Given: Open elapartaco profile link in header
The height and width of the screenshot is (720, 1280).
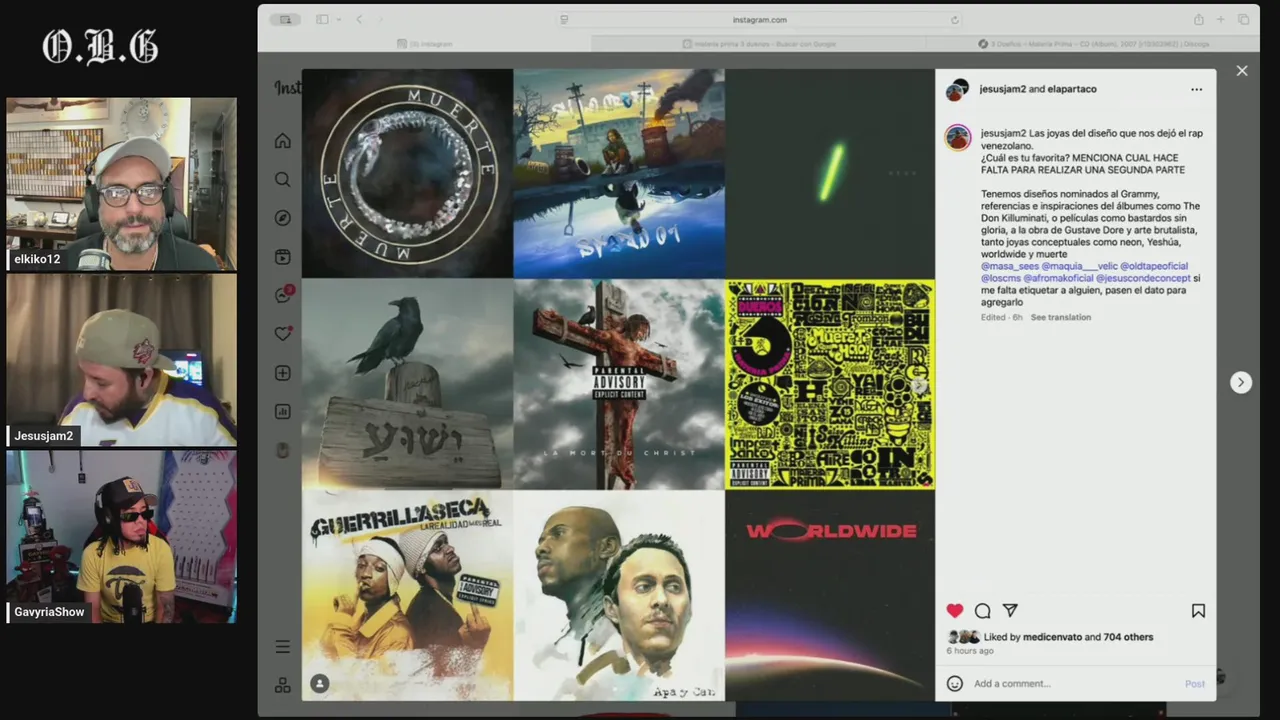Looking at the screenshot, I should [1072, 89].
